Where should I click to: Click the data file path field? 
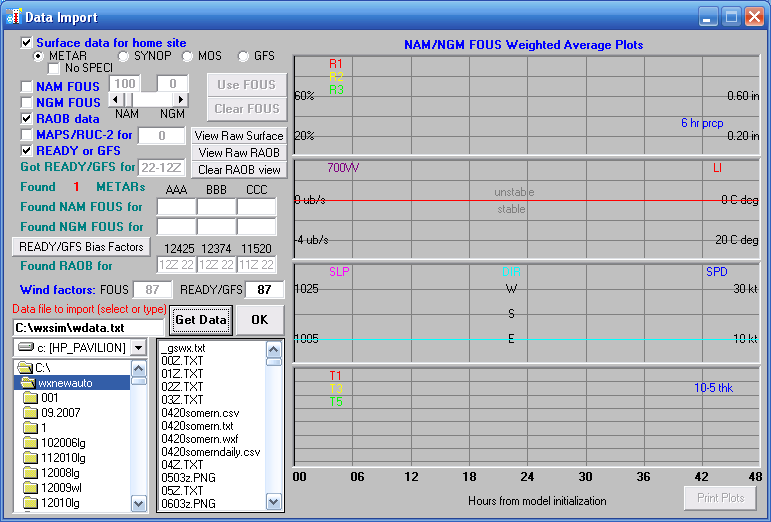[88, 328]
